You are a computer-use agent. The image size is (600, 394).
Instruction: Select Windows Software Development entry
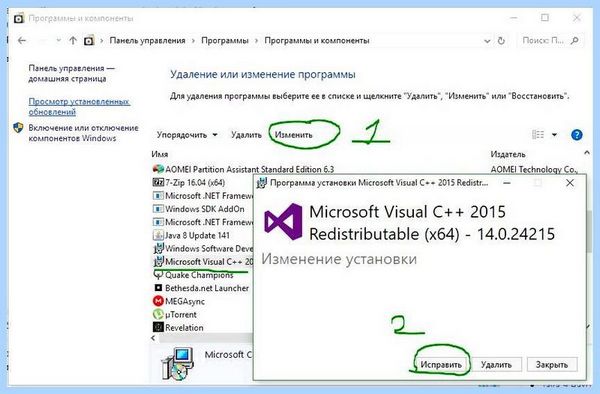click(209, 249)
